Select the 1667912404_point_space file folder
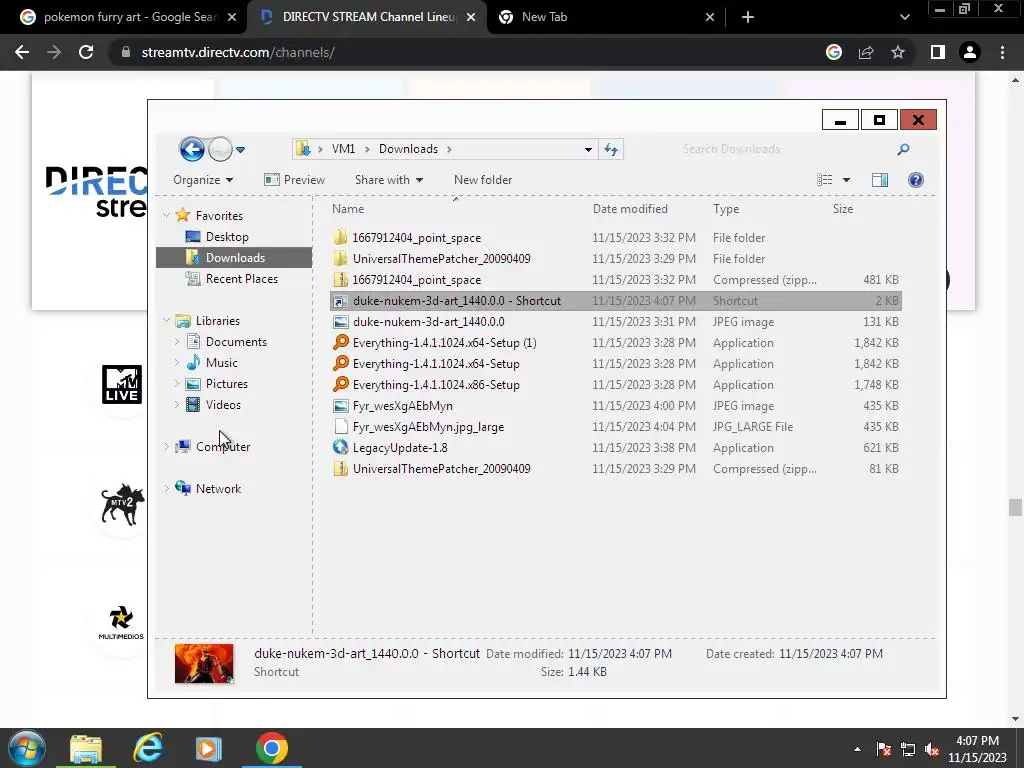The height and width of the screenshot is (768, 1024). [x=616, y=238]
